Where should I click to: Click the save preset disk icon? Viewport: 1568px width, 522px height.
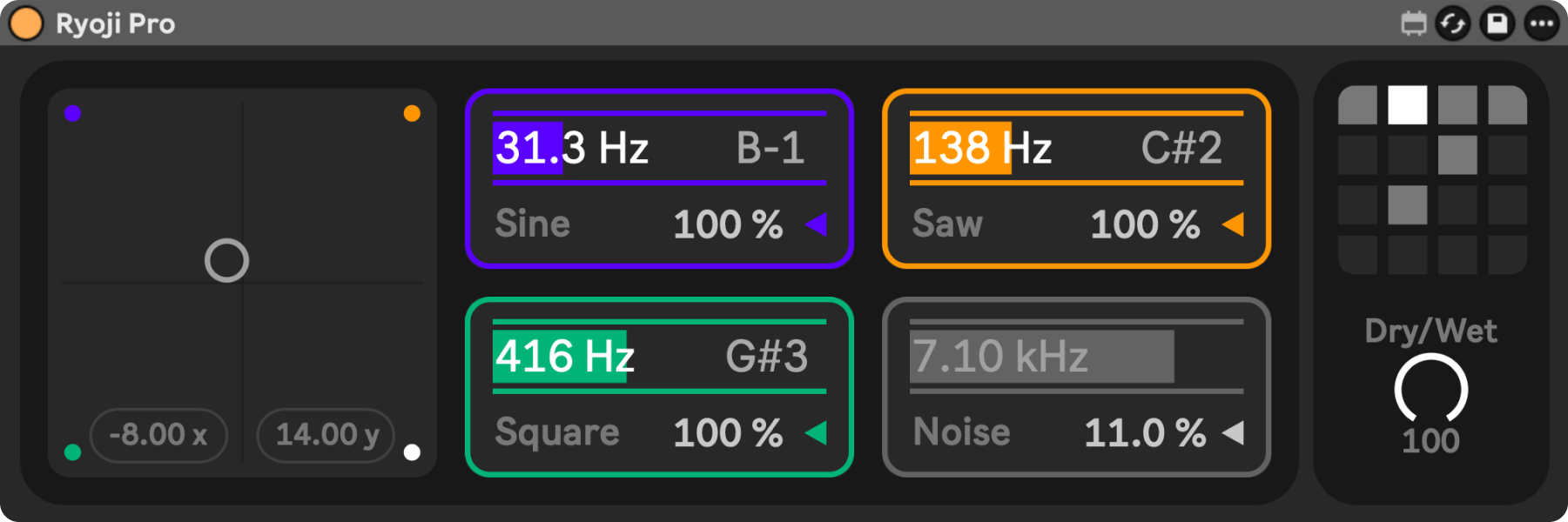pyautogui.click(x=1497, y=23)
